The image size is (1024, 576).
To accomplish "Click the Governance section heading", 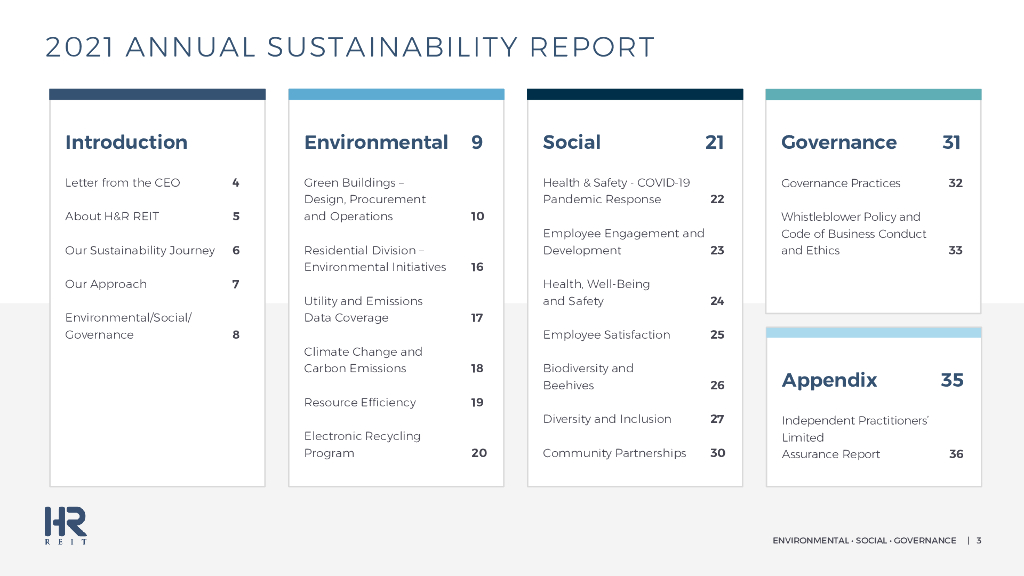I will tap(839, 142).
